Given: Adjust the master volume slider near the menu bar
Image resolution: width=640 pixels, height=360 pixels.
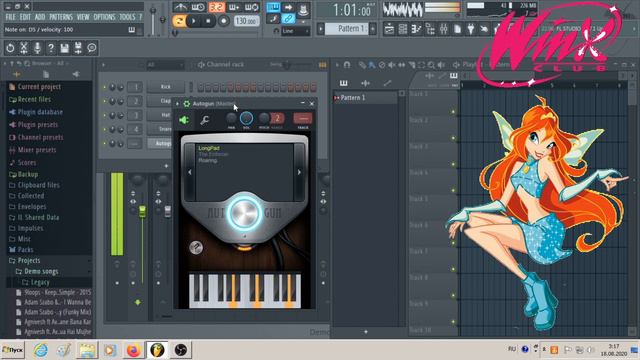Looking at the screenshot, I should (153, 20).
